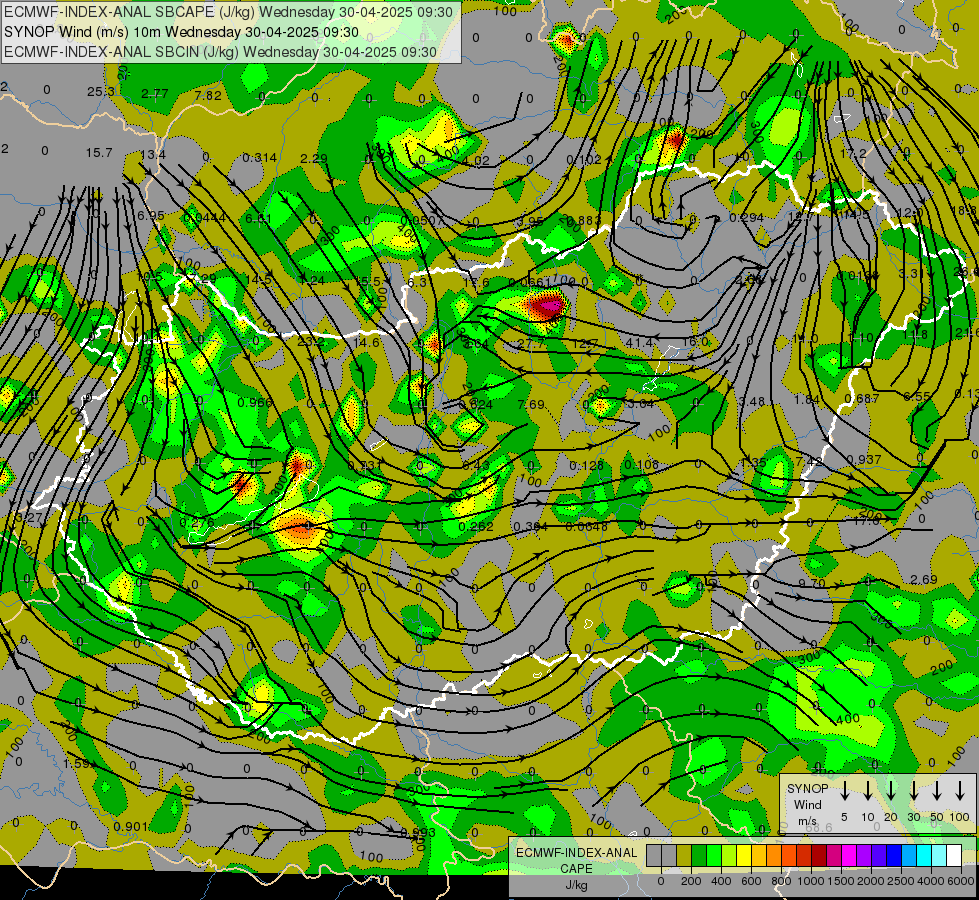Click the 7.42 value on the map
Image resolution: width=979 pixels, height=900 pixels.
(x=809, y=461)
